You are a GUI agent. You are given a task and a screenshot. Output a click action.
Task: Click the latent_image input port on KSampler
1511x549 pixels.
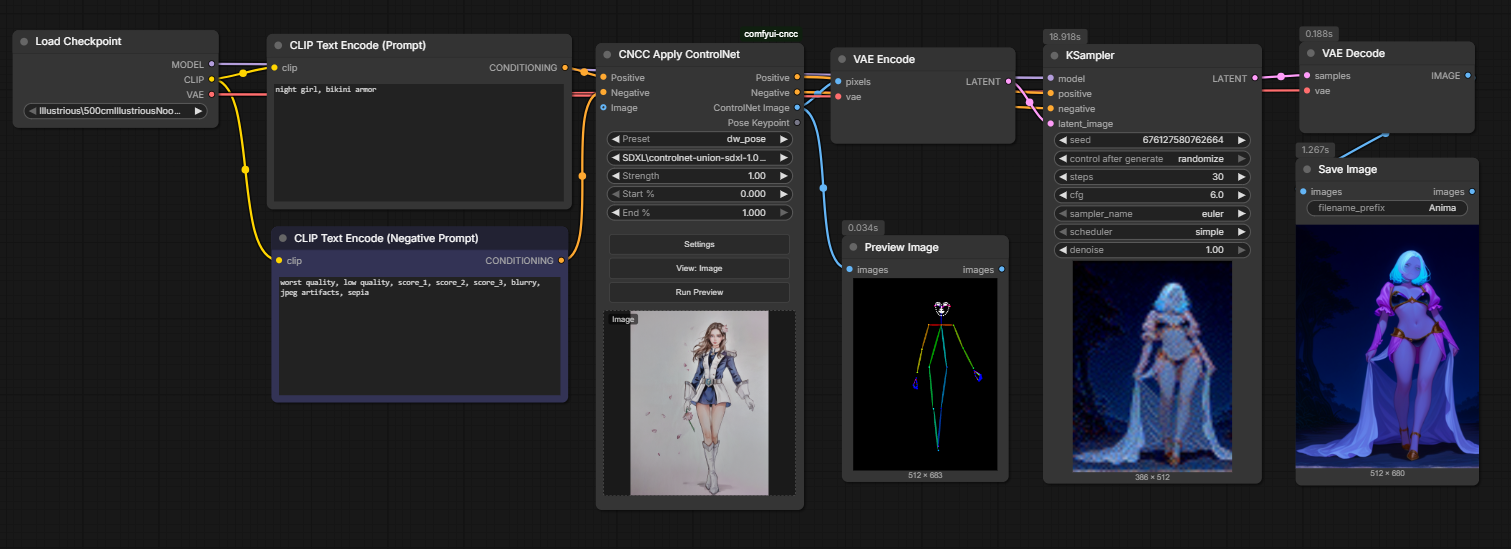[x=1050, y=124]
